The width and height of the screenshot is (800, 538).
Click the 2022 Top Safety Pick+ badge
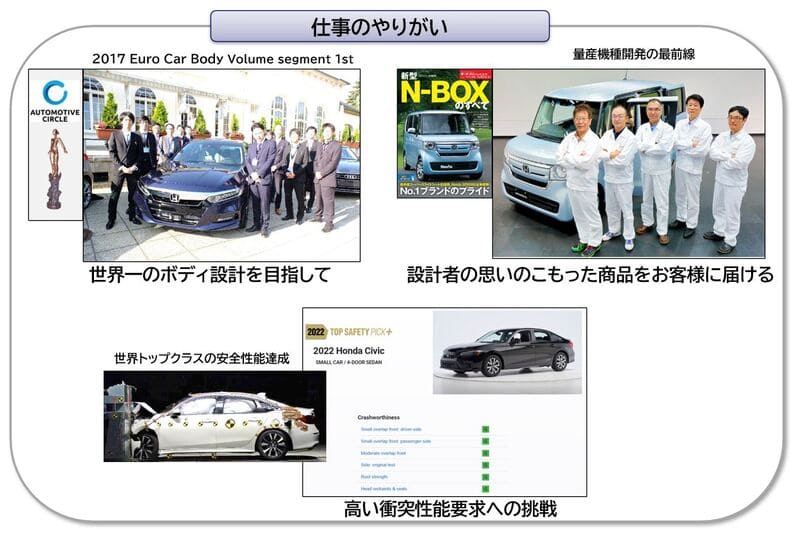click(349, 332)
